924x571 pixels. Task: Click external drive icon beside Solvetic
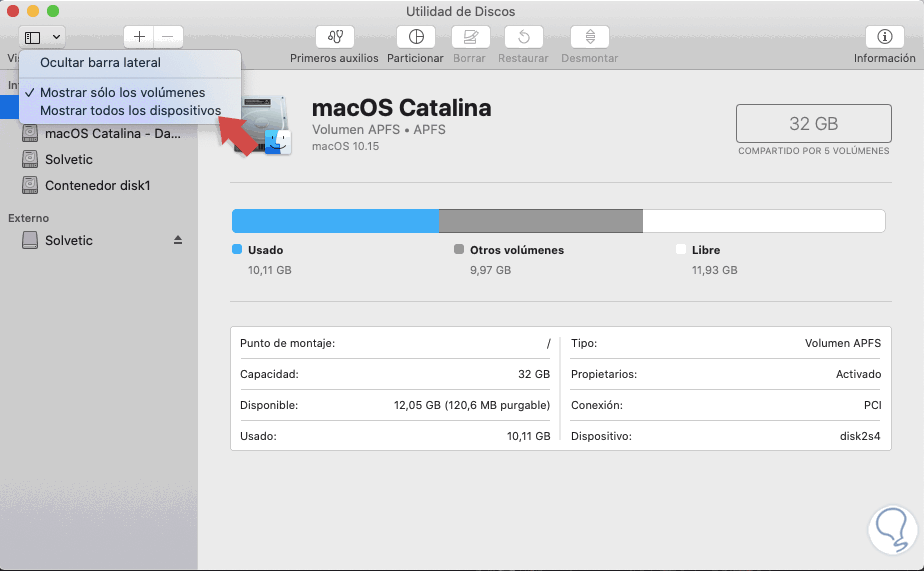click(x=29, y=240)
